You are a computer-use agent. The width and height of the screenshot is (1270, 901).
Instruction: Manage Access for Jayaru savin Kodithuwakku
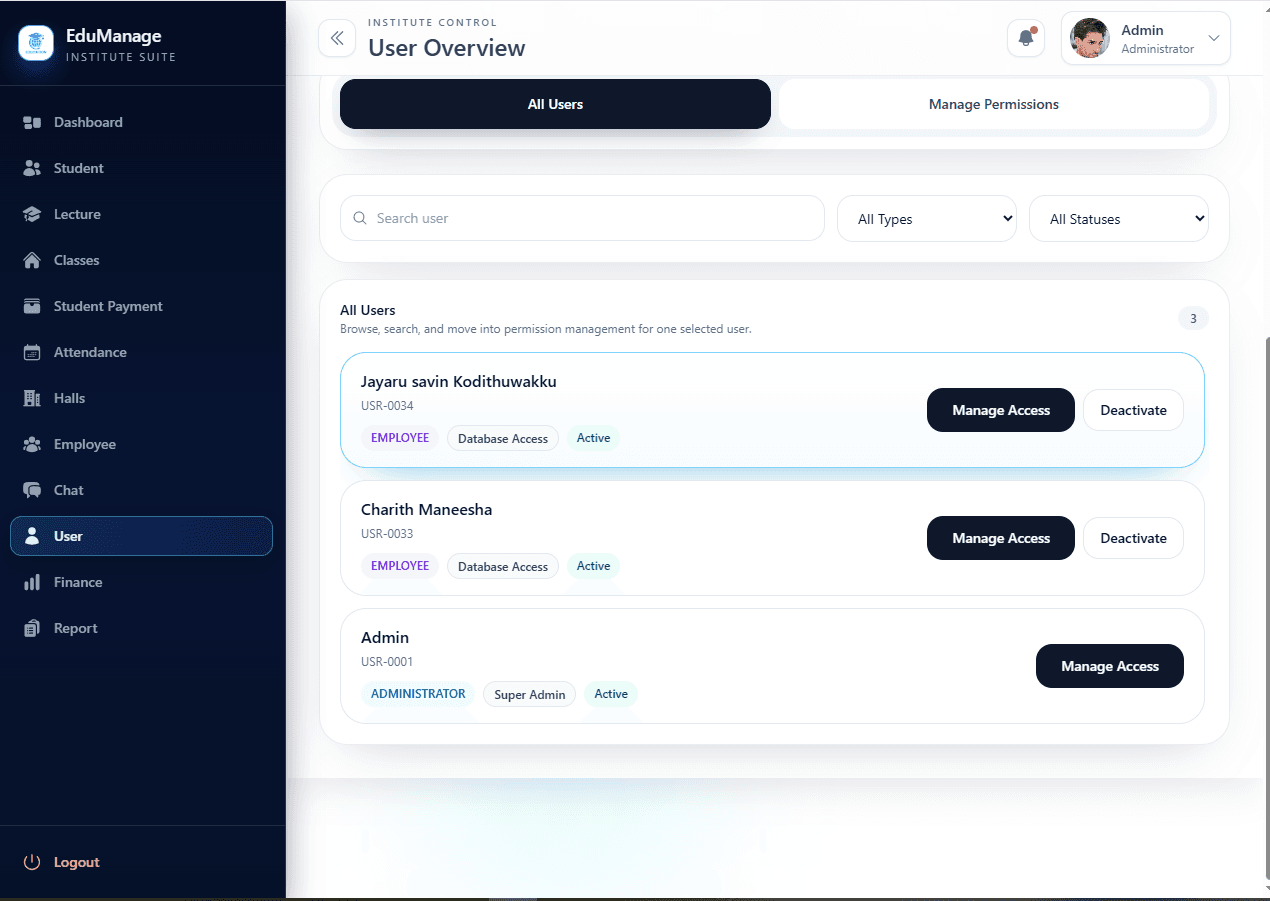[x=1000, y=410]
